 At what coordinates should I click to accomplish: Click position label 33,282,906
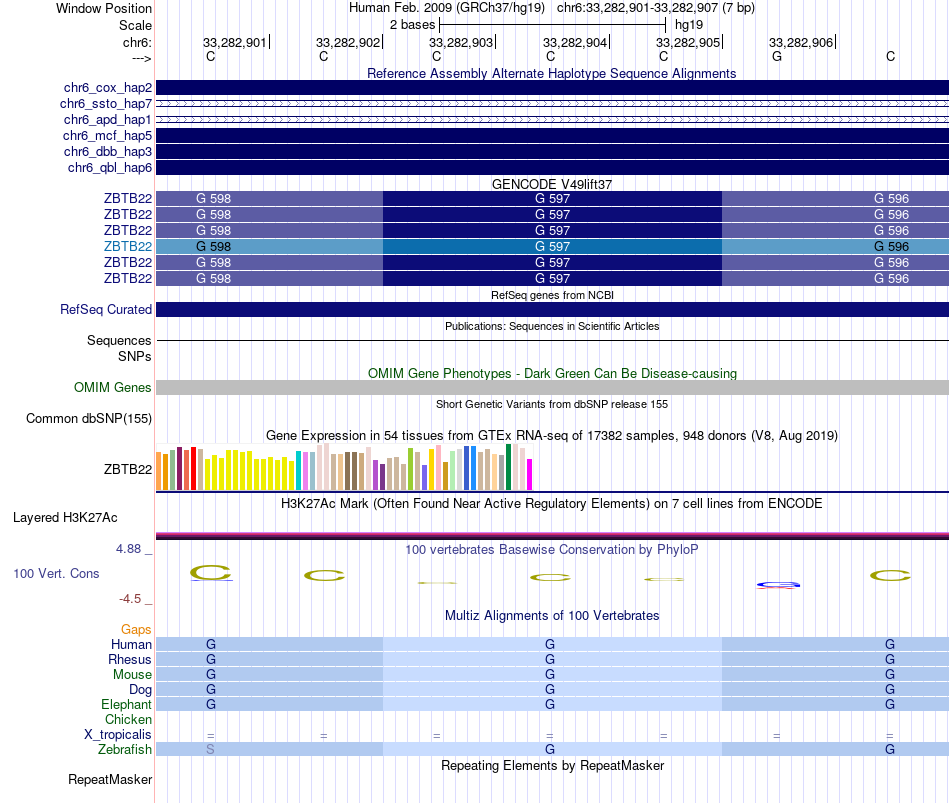pos(801,42)
